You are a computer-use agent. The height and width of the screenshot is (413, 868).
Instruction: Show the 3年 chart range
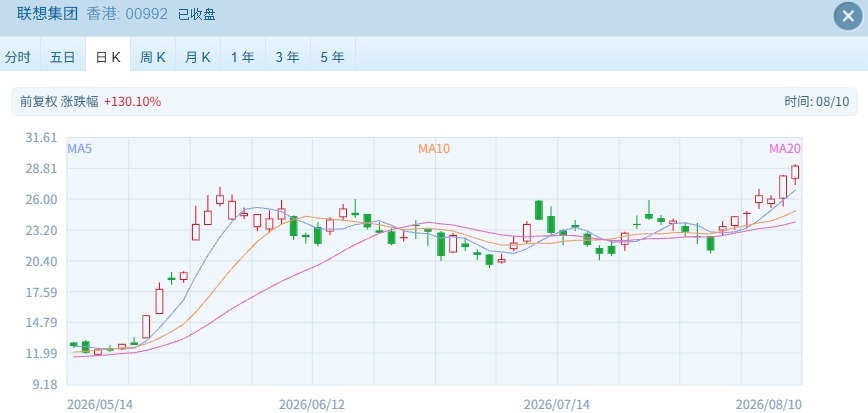tap(288, 56)
